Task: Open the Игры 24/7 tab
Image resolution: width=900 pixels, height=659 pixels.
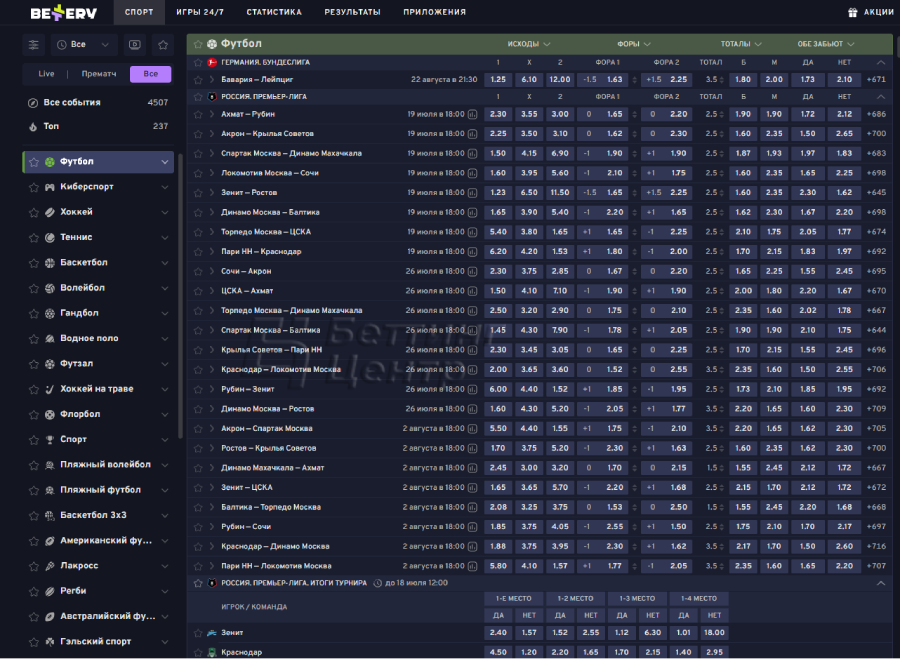Action: (200, 12)
